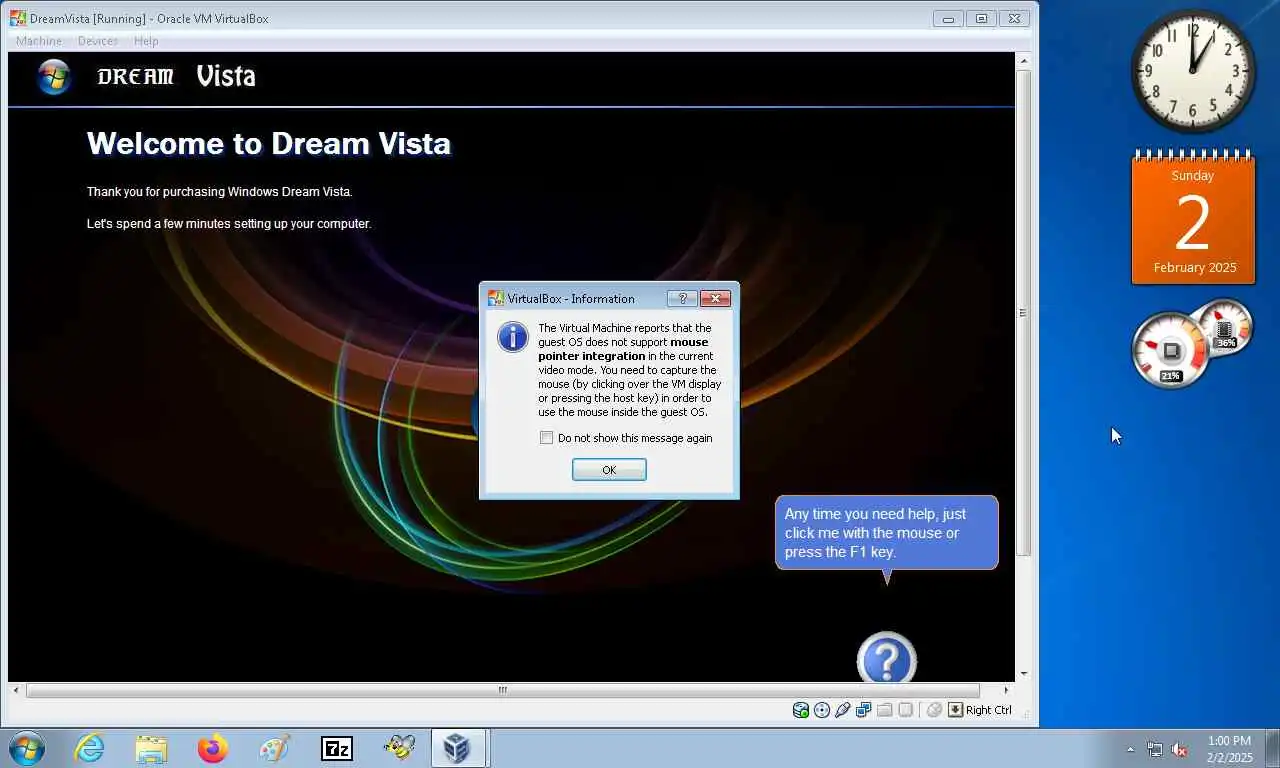Click the blue info icon in the dialog

click(x=512, y=337)
